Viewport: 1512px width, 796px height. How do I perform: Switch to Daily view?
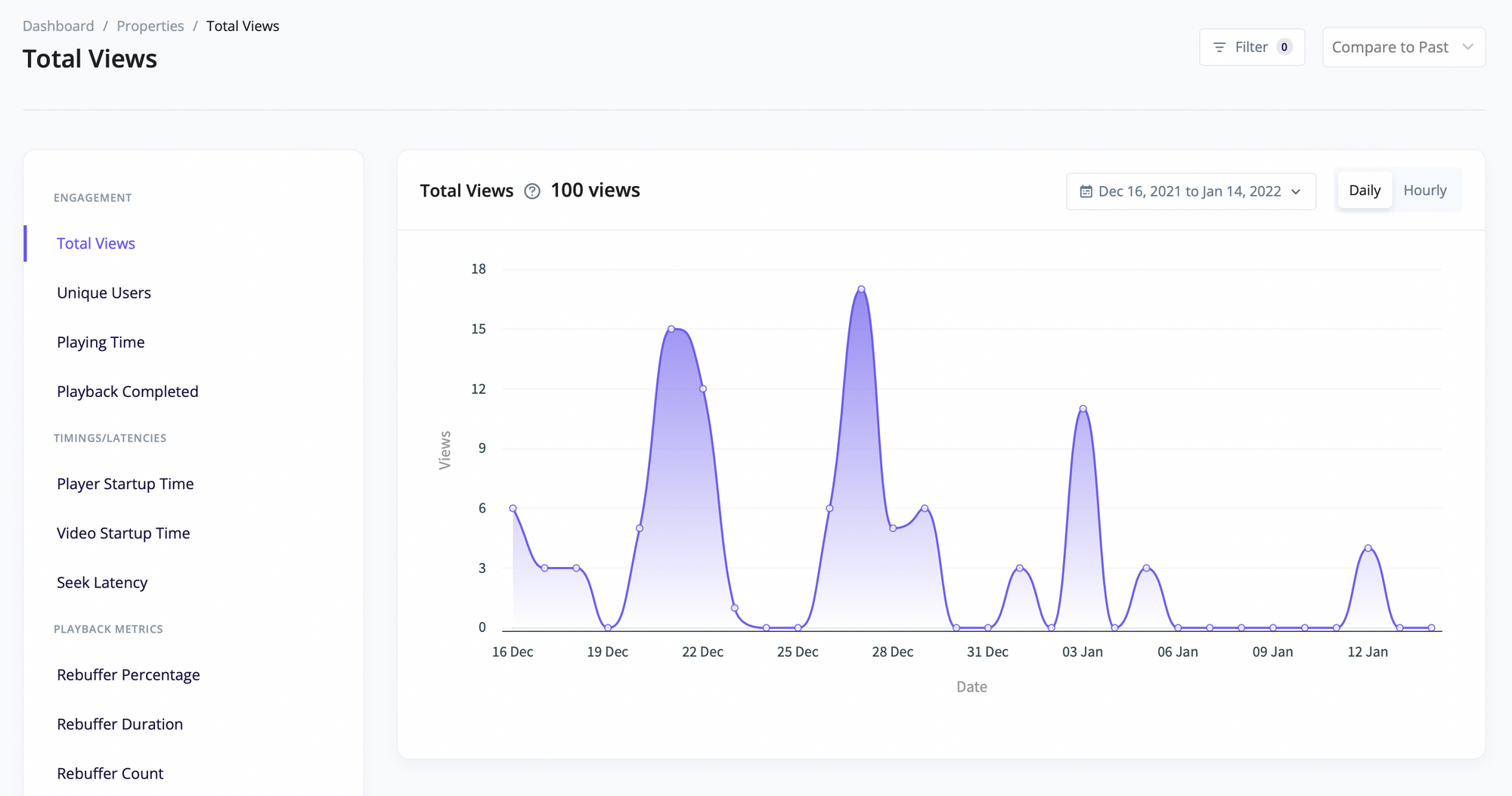1365,190
